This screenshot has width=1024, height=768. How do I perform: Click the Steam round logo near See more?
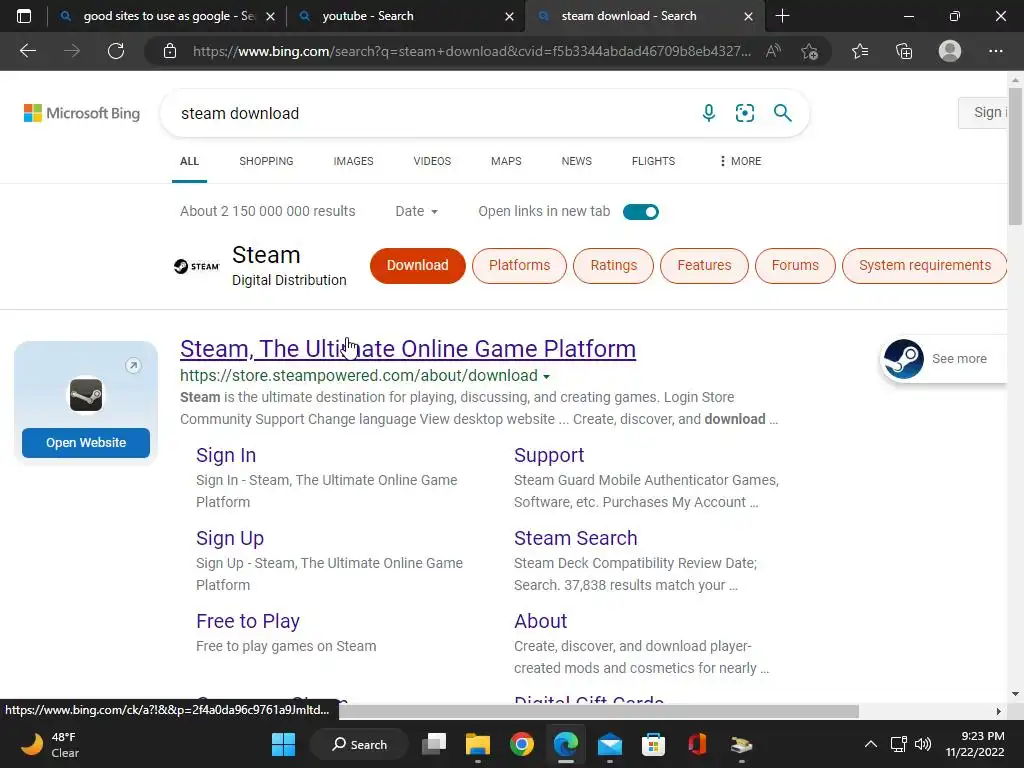click(x=903, y=359)
